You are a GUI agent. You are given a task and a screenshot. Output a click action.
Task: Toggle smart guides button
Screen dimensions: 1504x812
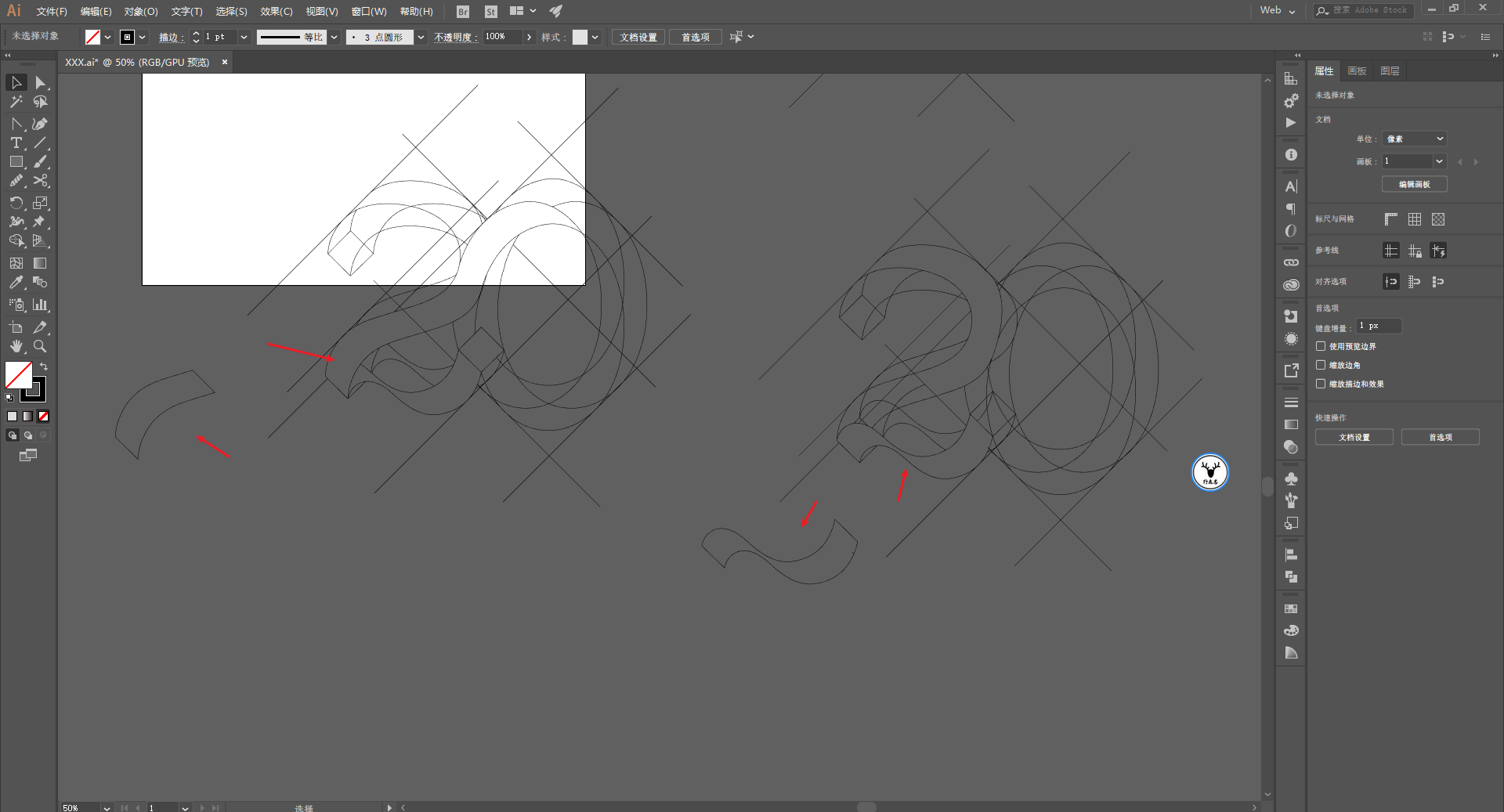[1438, 251]
